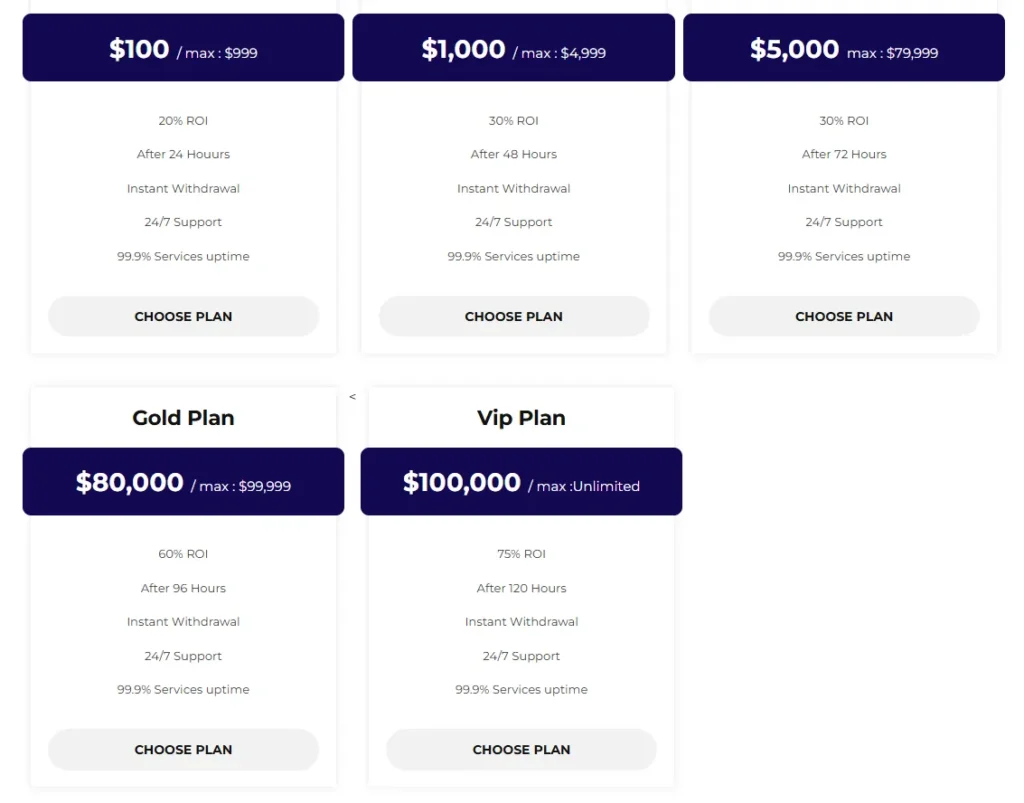Click the 20% ROI text
The image size is (1024, 803).
click(x=183, y=121)
